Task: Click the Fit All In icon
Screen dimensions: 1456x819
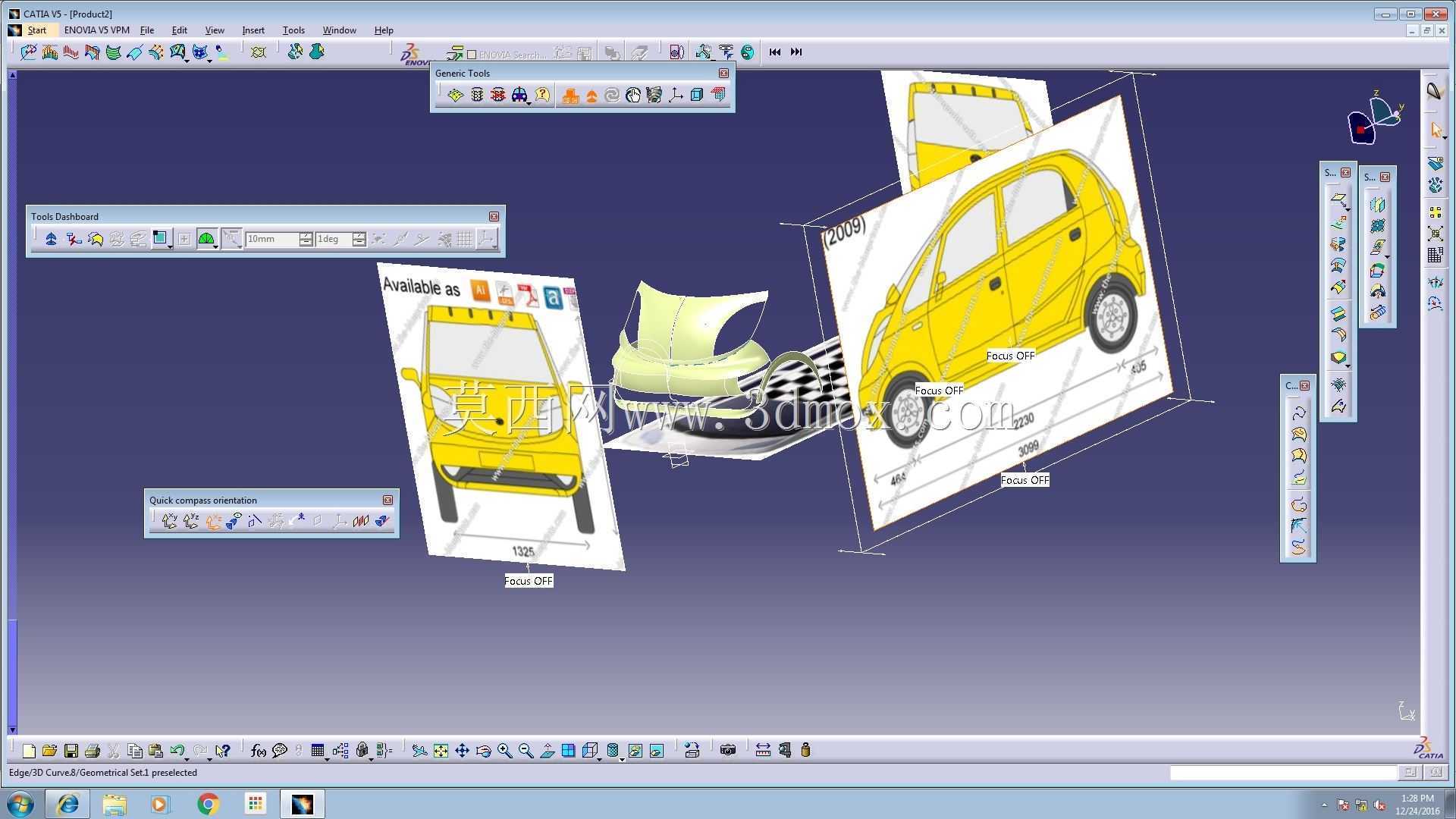Action: click(x=441, y=751)
